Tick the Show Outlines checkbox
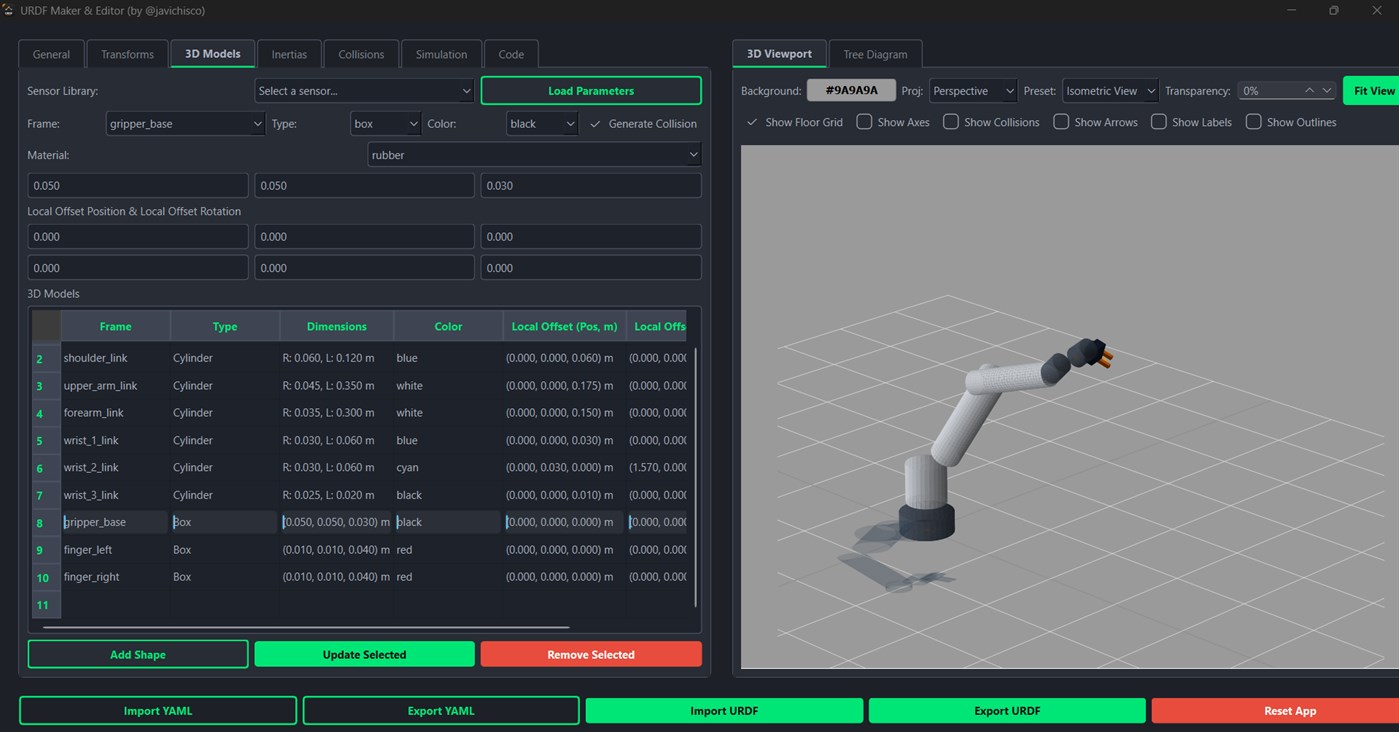The image size is (1399, 732). pyautogui.click(x=1253, y=122)
